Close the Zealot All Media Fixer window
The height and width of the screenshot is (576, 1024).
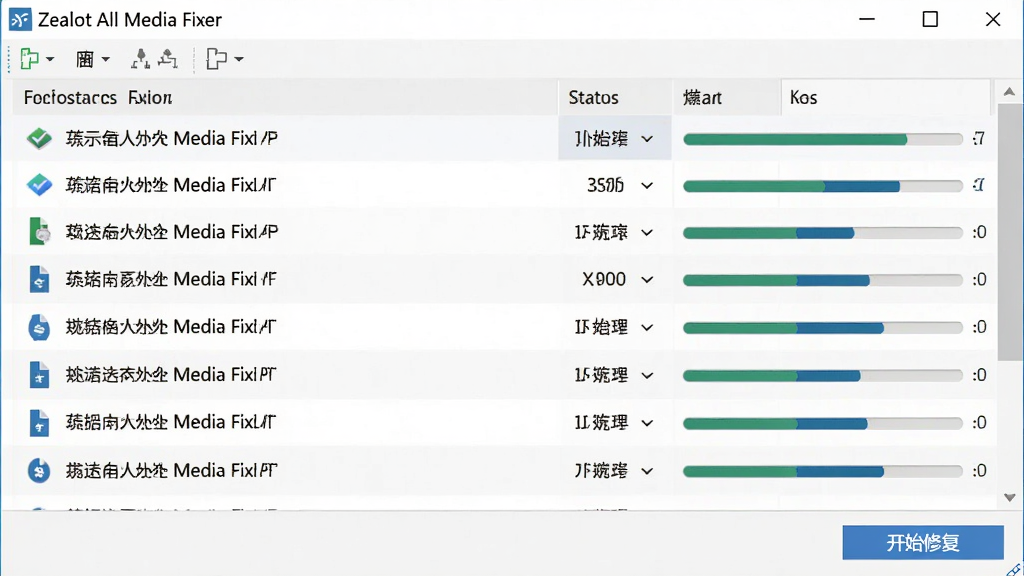point(993,20)
